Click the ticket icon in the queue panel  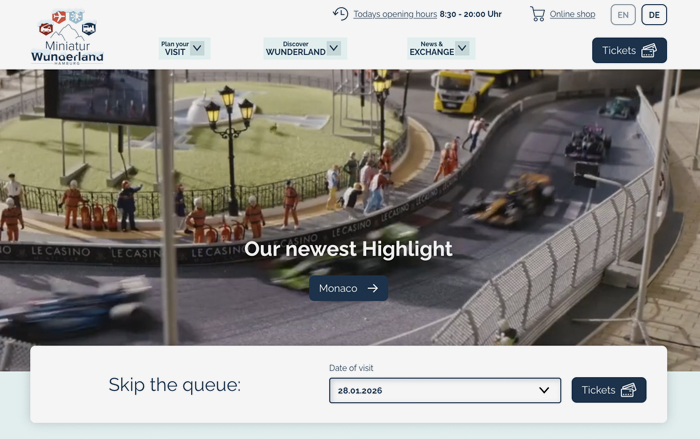tap(629, 390)
